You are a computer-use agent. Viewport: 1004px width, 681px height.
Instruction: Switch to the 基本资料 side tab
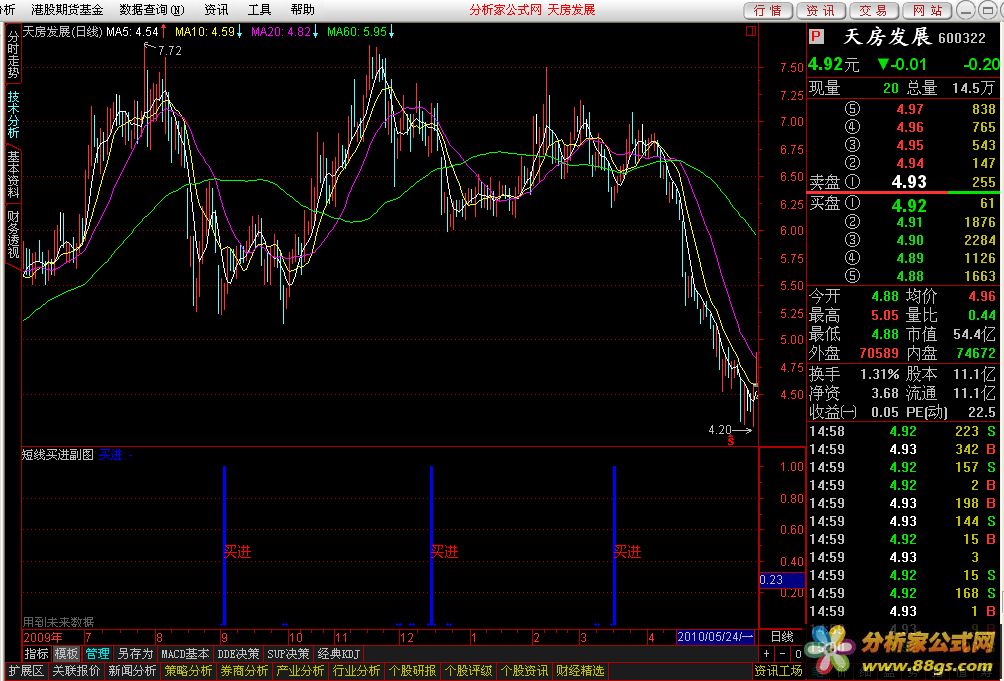pyautogui.click(x=13, y=173)
